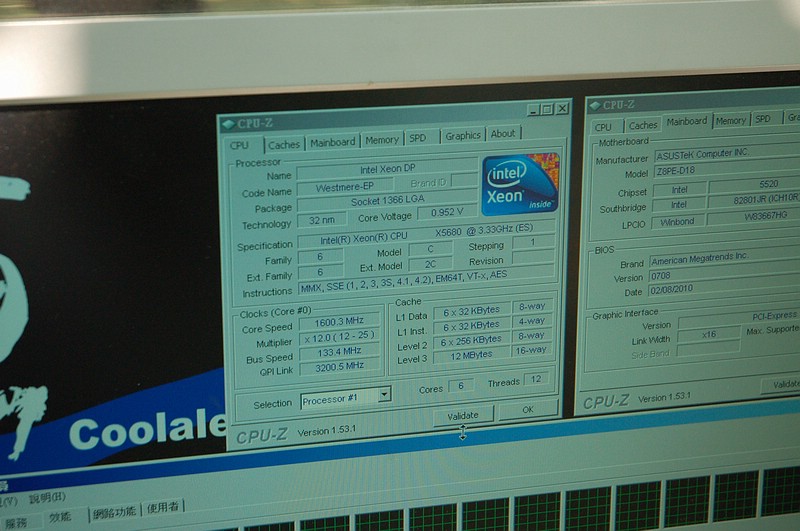Viewport: 800px width, 531px height.
Task: Click the Name field showing Intel Xeon DP
Action: (x=387, y=169)
